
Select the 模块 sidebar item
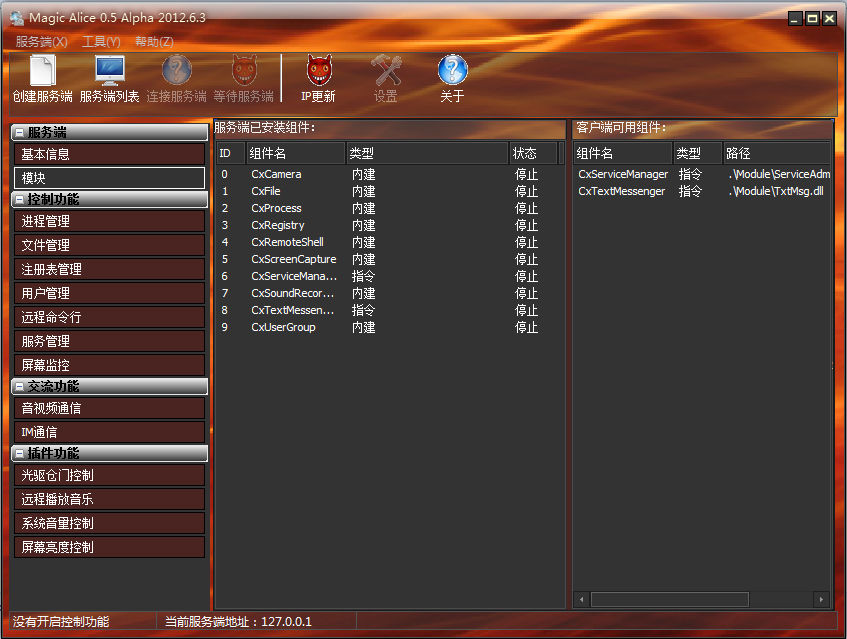[110, 178]
